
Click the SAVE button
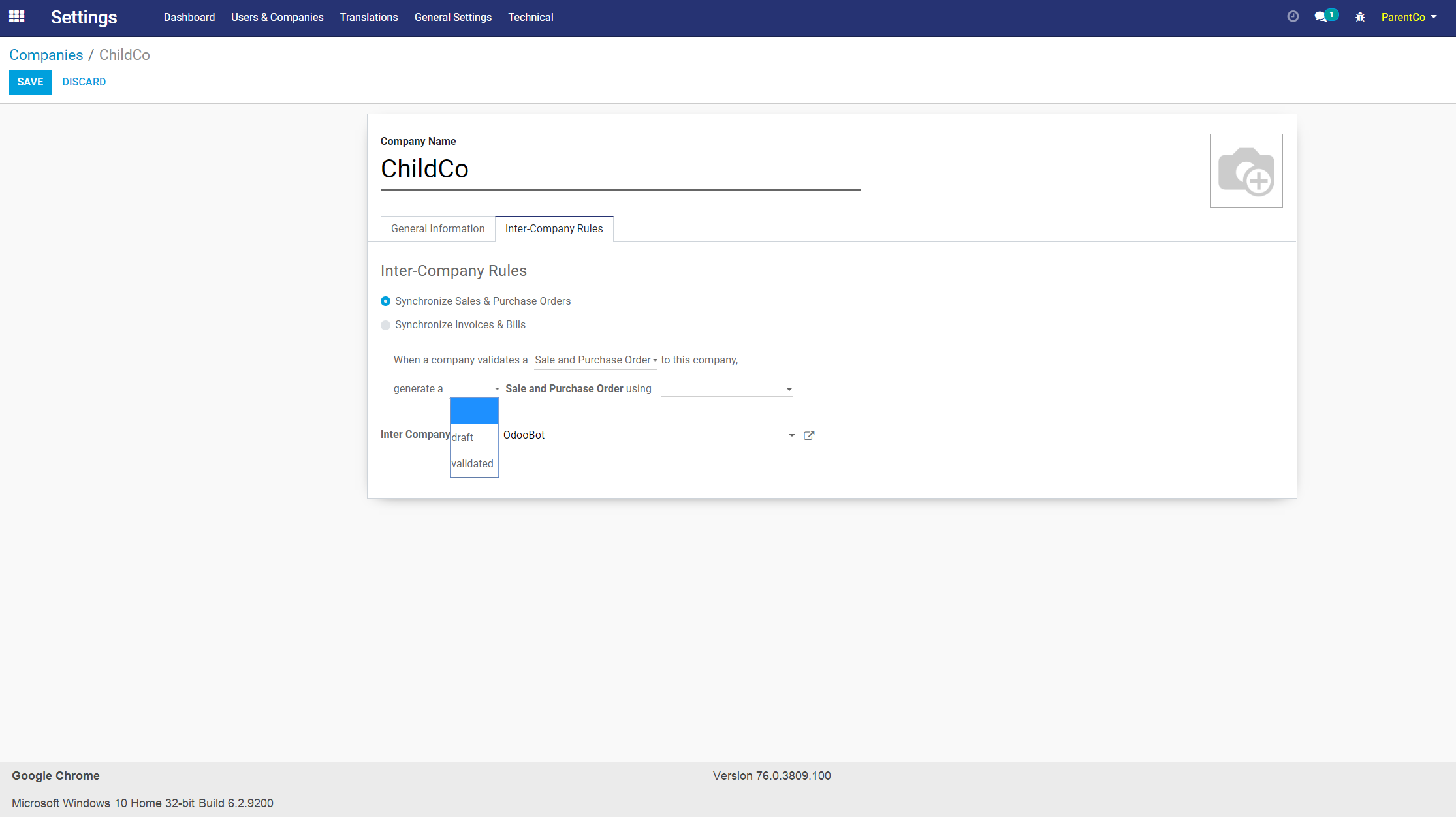[x=30, y=82]
